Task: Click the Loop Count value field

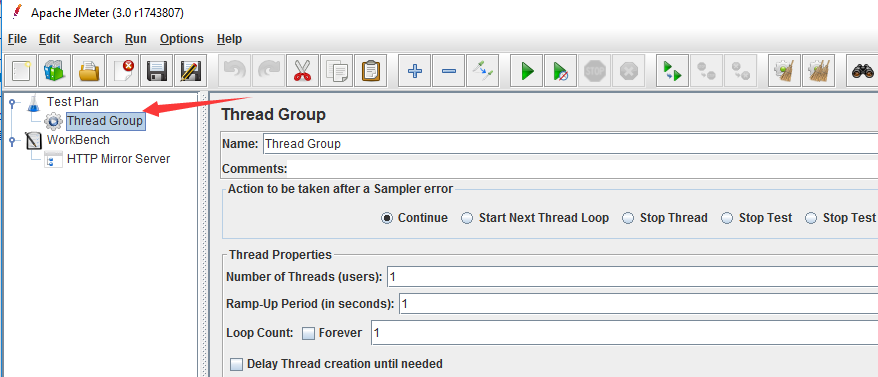Action: [x=624, y=333]
